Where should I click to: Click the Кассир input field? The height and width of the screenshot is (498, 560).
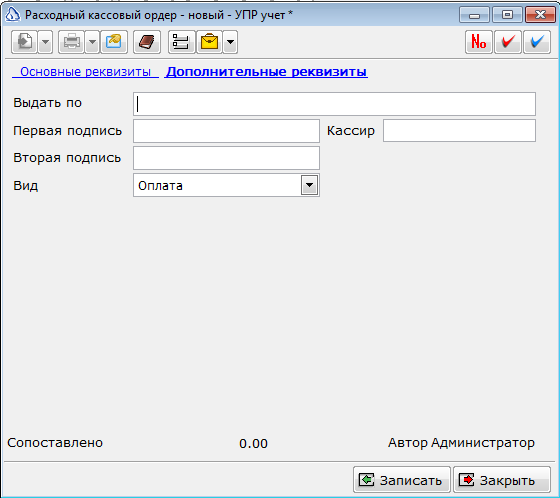(459, 131)
